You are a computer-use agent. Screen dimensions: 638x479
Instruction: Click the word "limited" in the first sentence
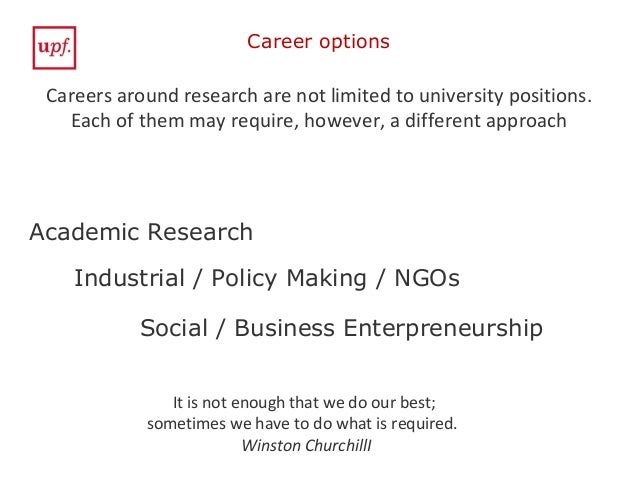click(353, 97)
